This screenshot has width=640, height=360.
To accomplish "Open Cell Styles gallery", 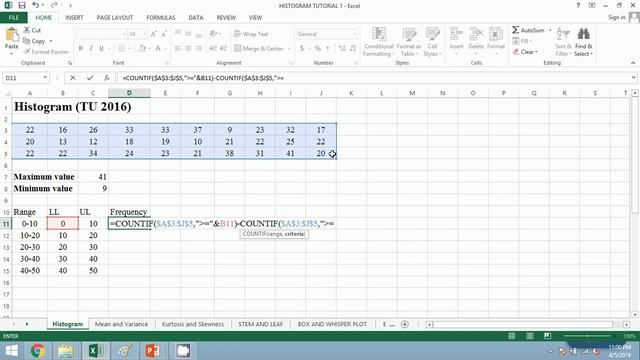I will [432, 42].
